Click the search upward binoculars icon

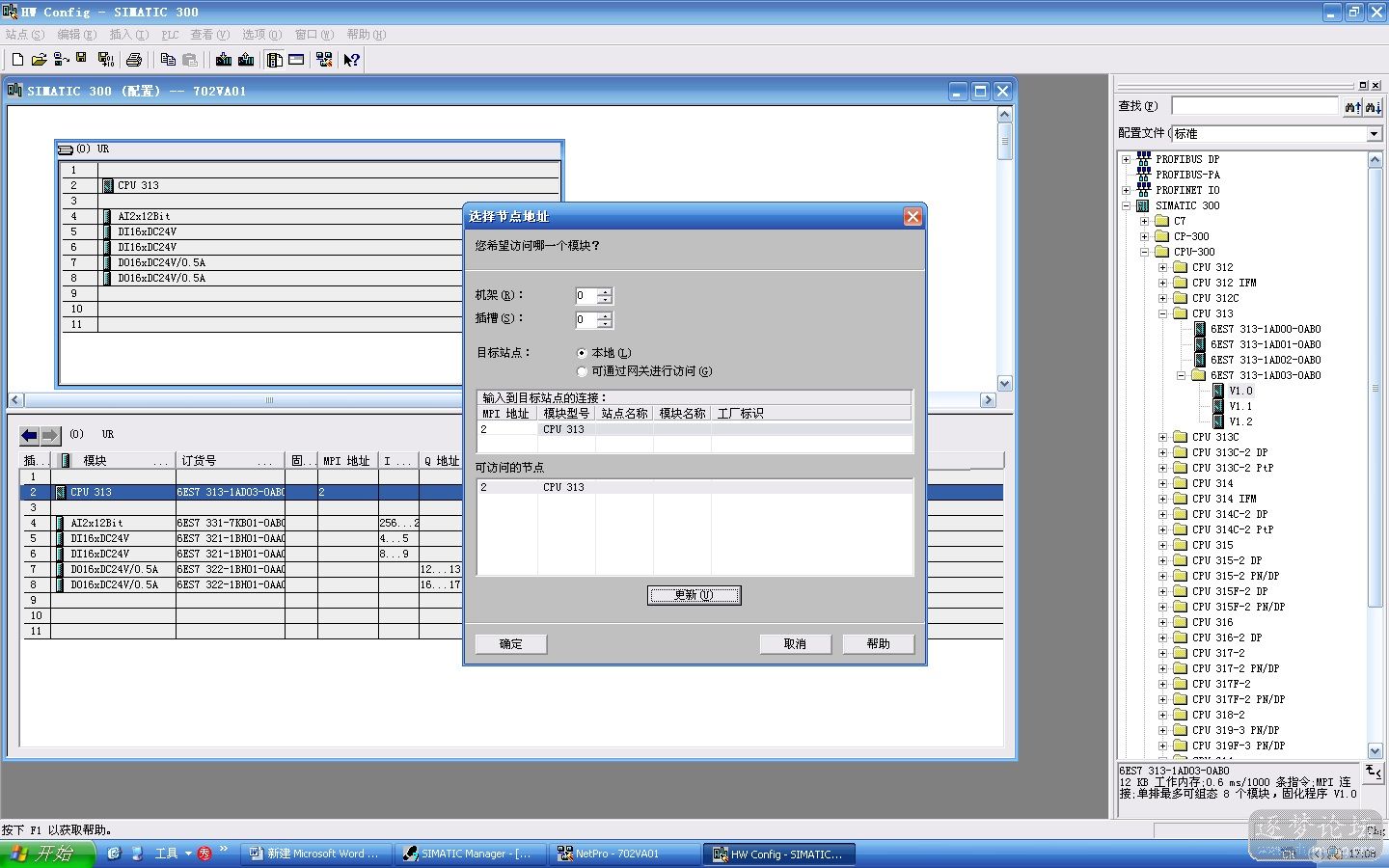pos(1353,106)
